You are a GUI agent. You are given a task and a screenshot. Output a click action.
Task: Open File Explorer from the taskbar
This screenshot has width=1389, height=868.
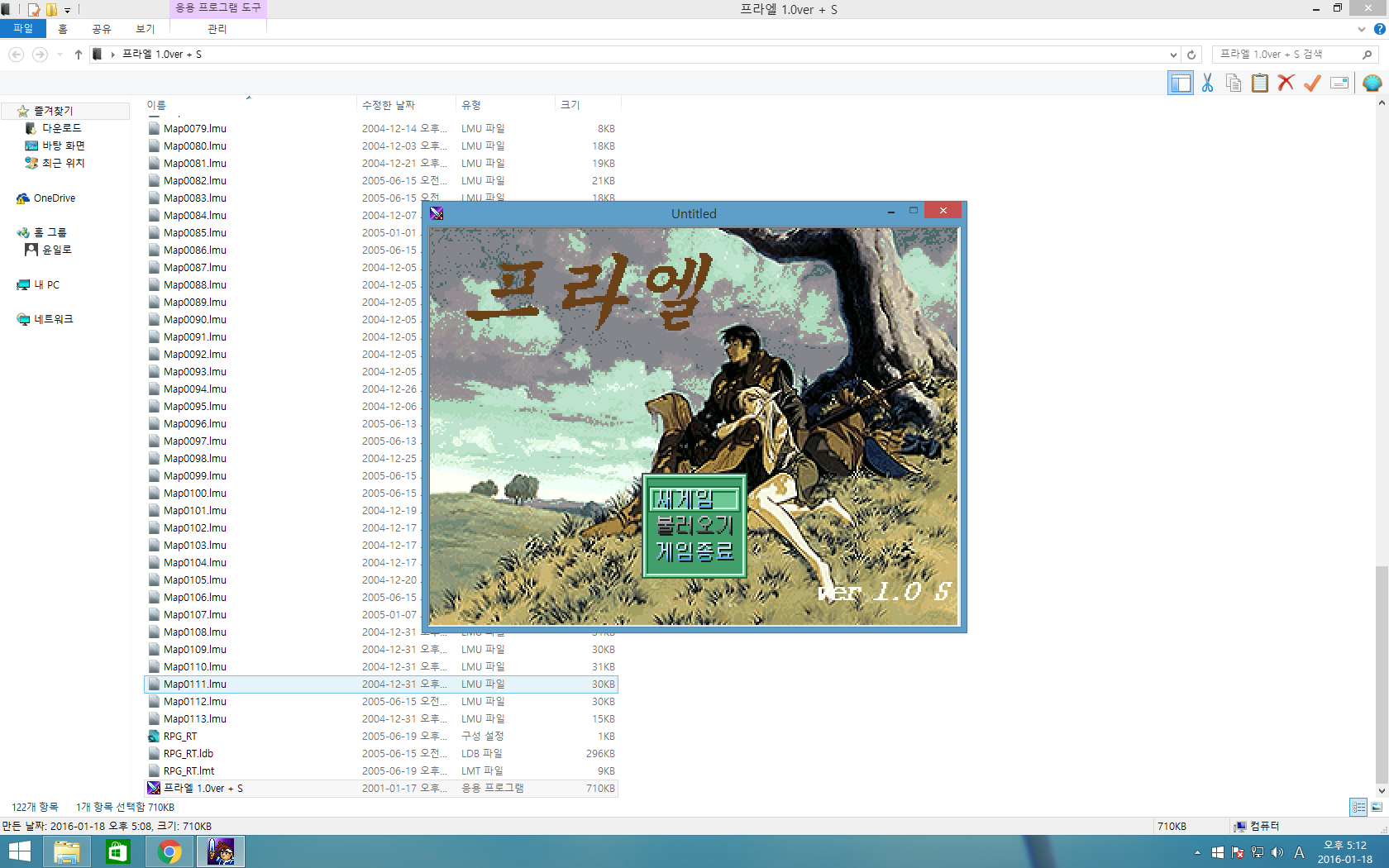(67, 851)
